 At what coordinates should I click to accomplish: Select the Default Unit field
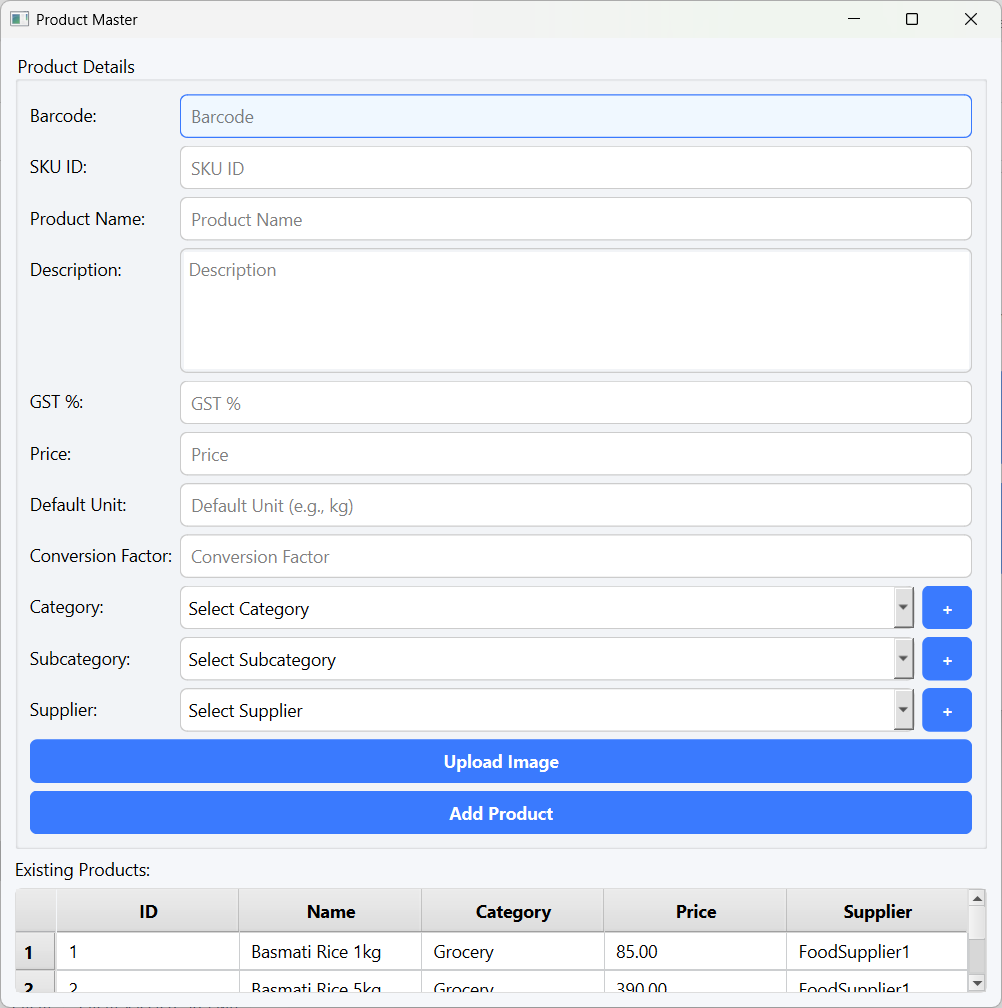(x=575, y=505)
